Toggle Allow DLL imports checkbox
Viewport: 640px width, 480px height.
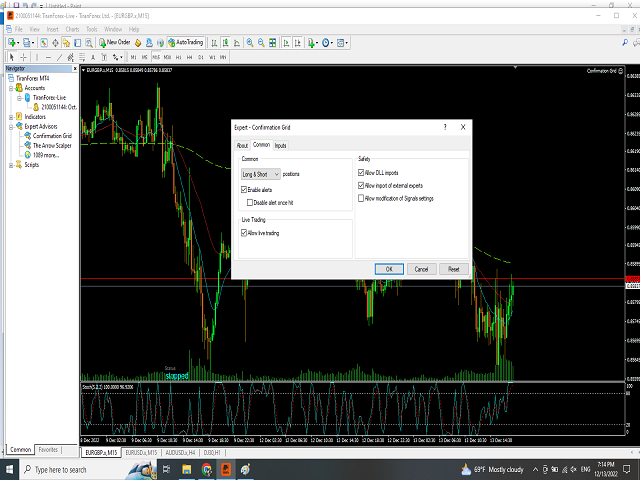[x=361, y=173]
